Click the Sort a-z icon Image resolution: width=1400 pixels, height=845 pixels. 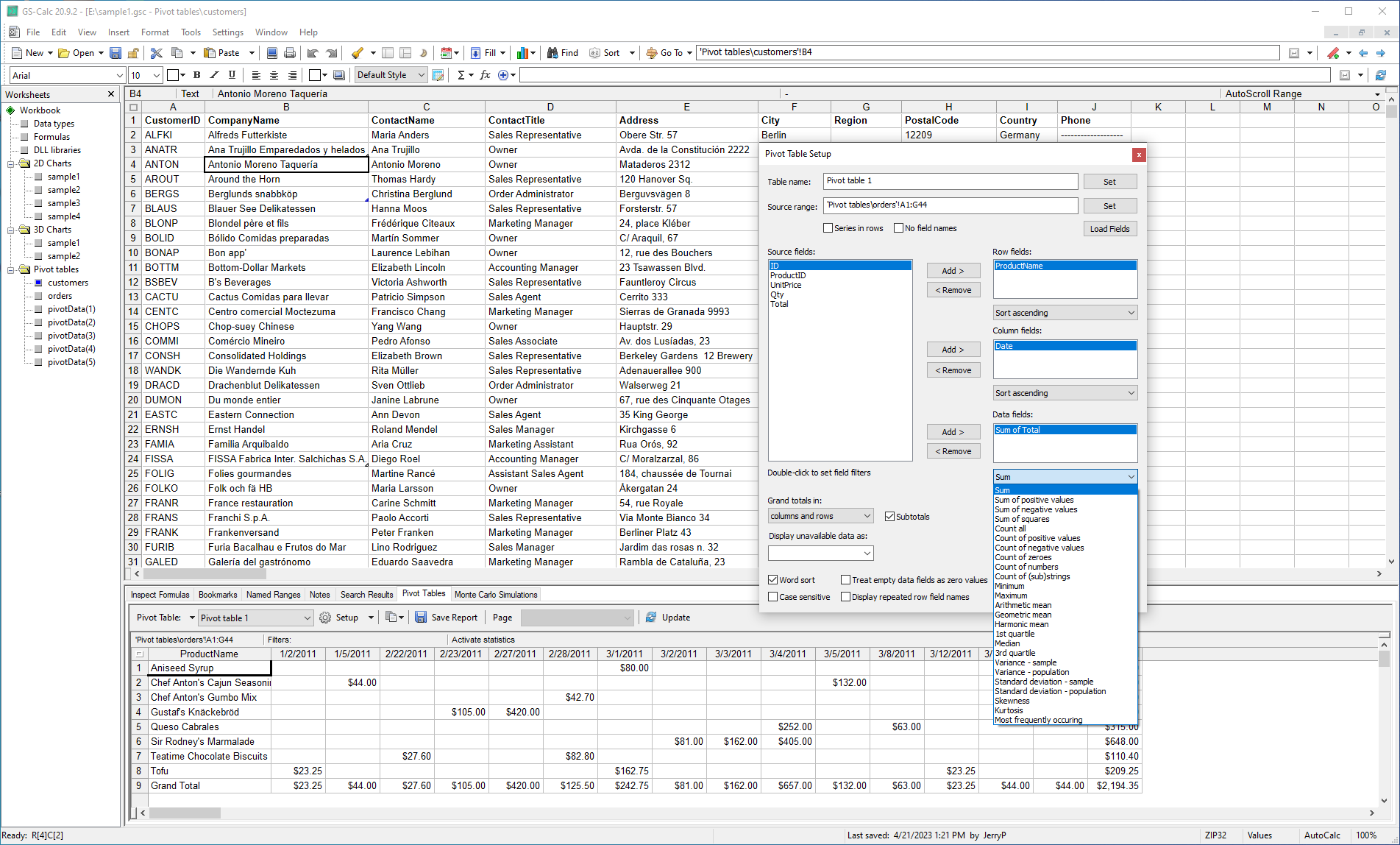click(x=594, y=53)
